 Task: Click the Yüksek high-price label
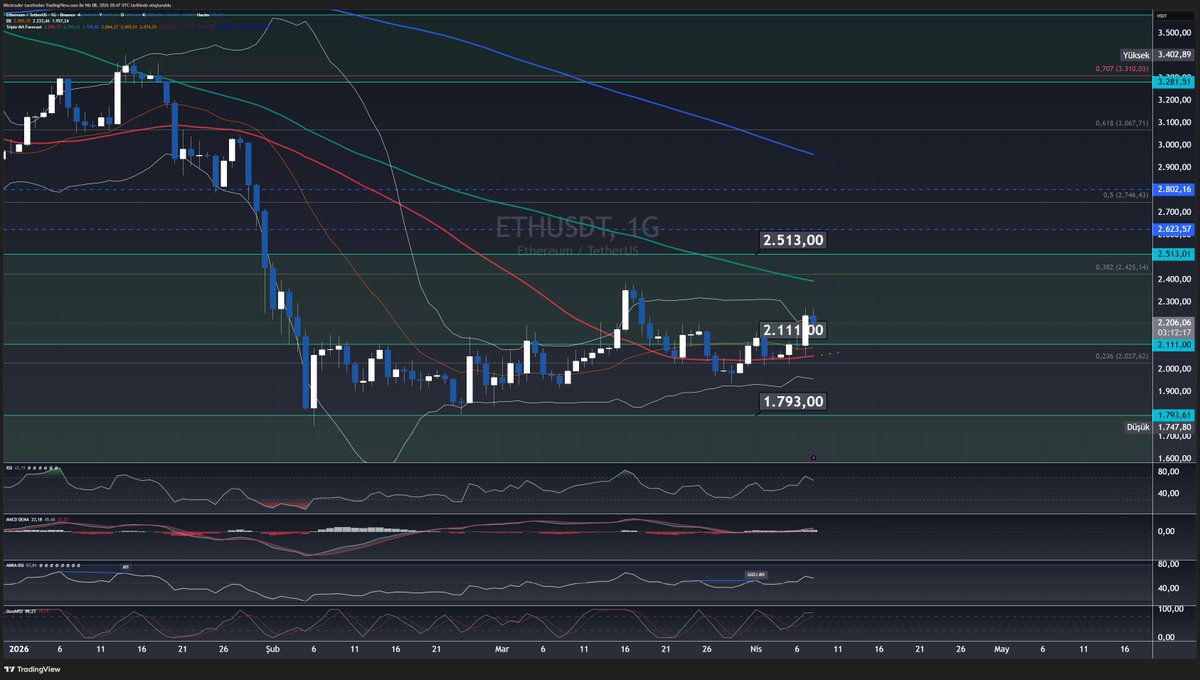point(1134,56)
